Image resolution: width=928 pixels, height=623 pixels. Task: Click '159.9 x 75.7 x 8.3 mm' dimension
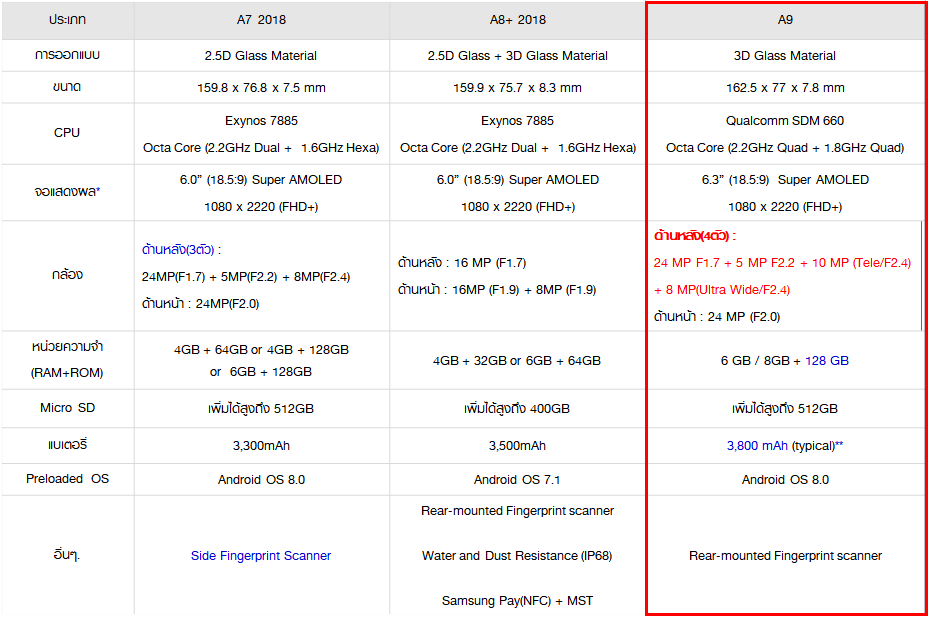click(x=518, y=88)
